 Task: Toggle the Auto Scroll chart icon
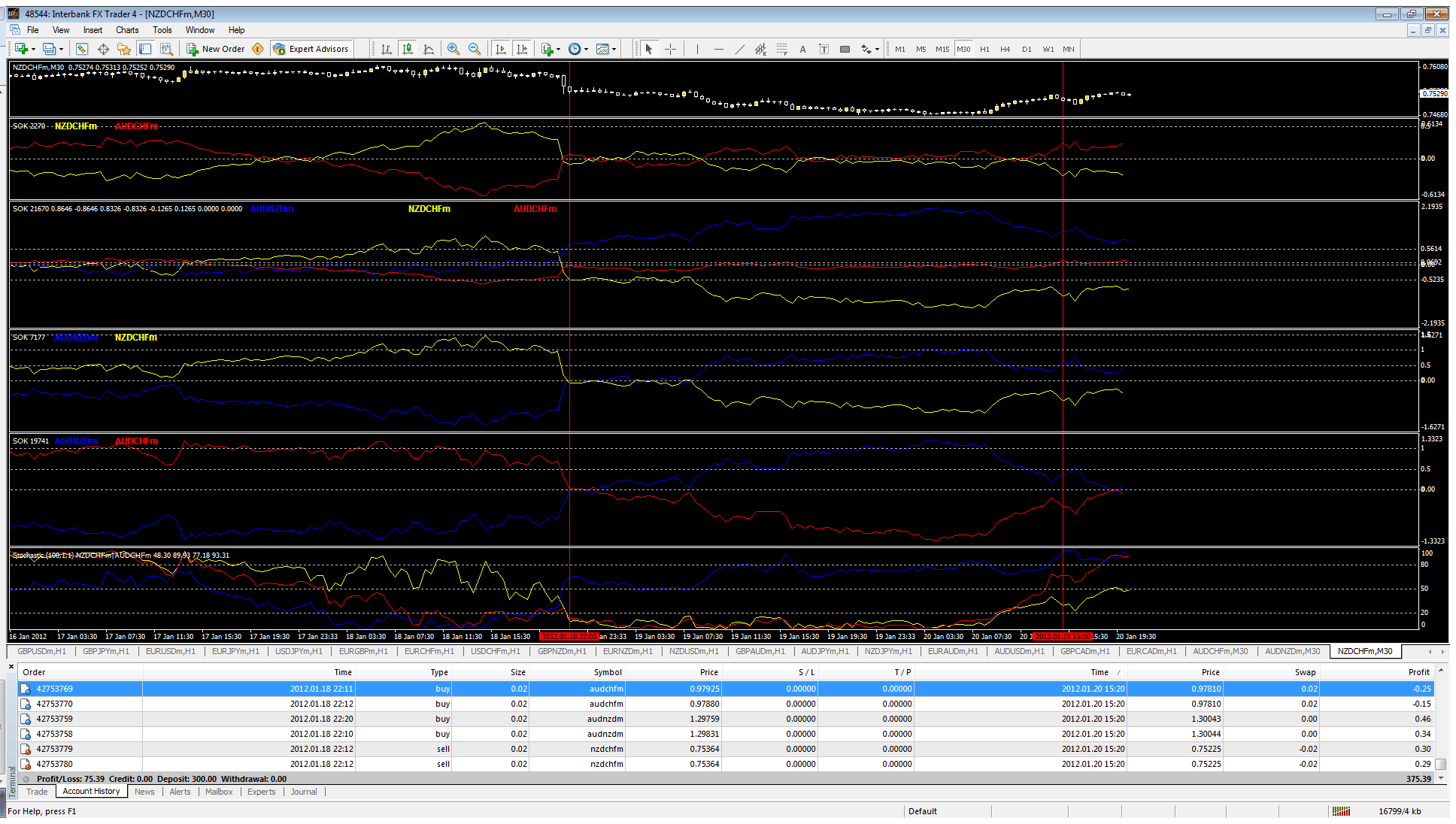click(x=500, y=49)
